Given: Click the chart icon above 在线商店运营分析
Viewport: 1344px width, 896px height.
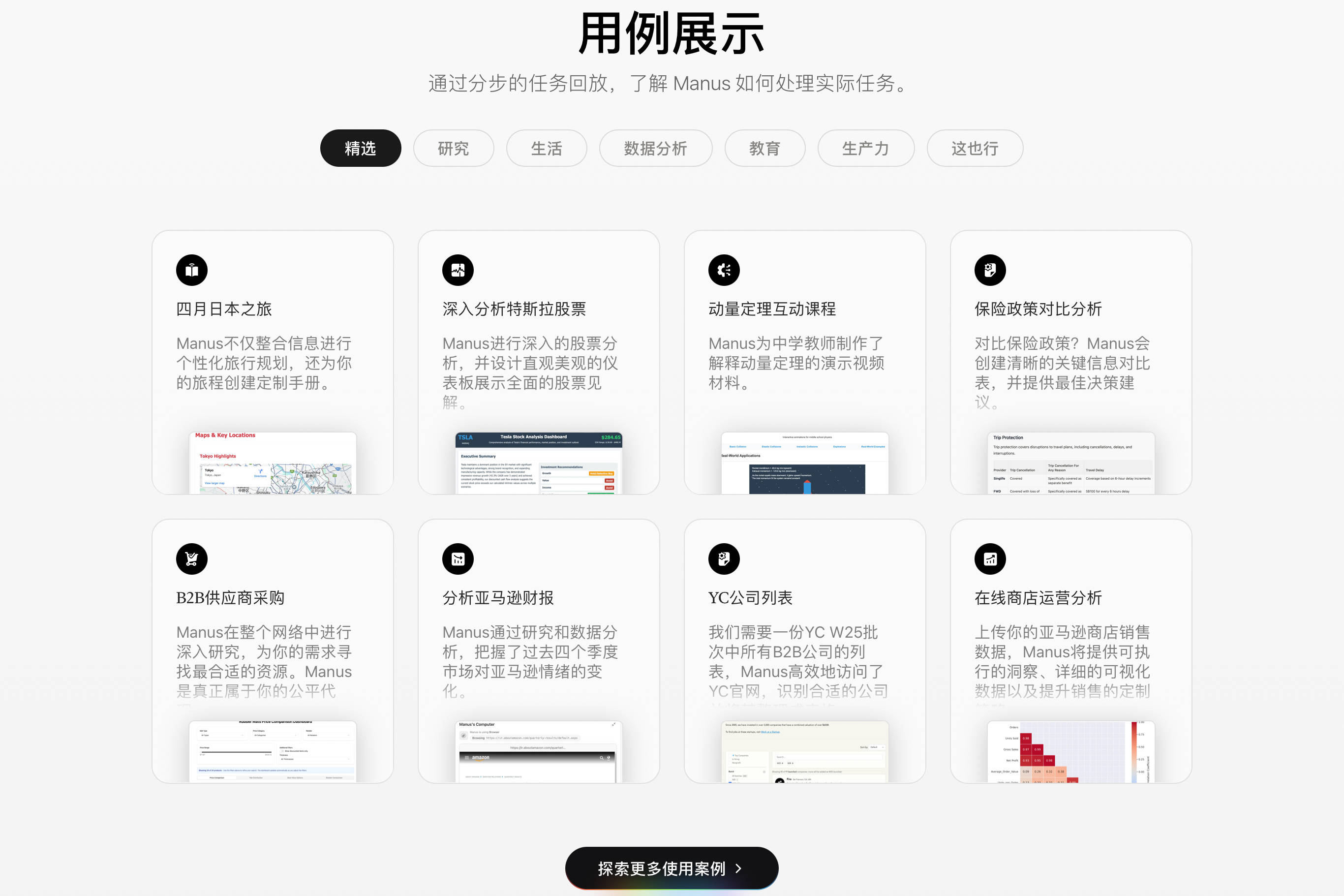Looking at the screenshot, I should (990, 559).
